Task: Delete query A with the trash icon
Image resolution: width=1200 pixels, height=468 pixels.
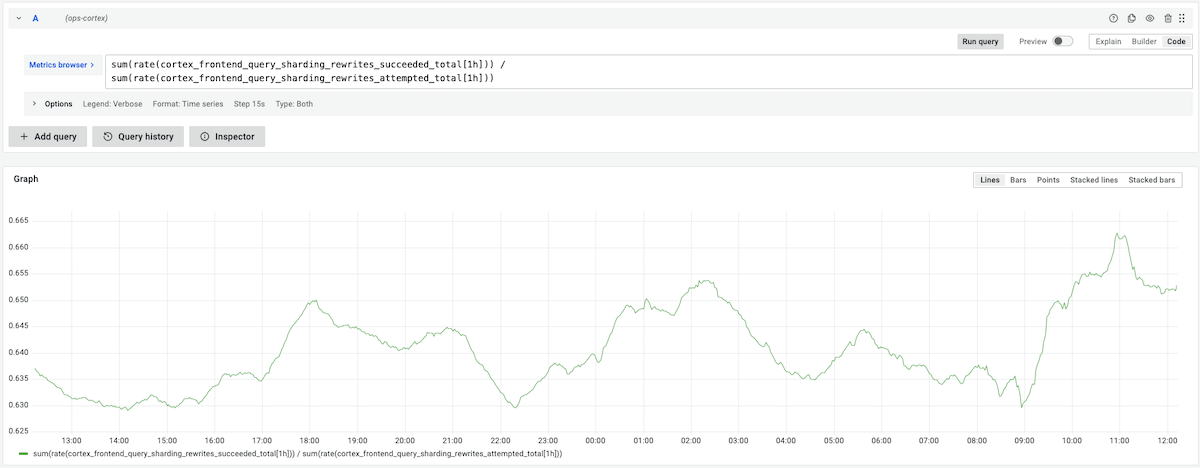Action: [1168, 18]
